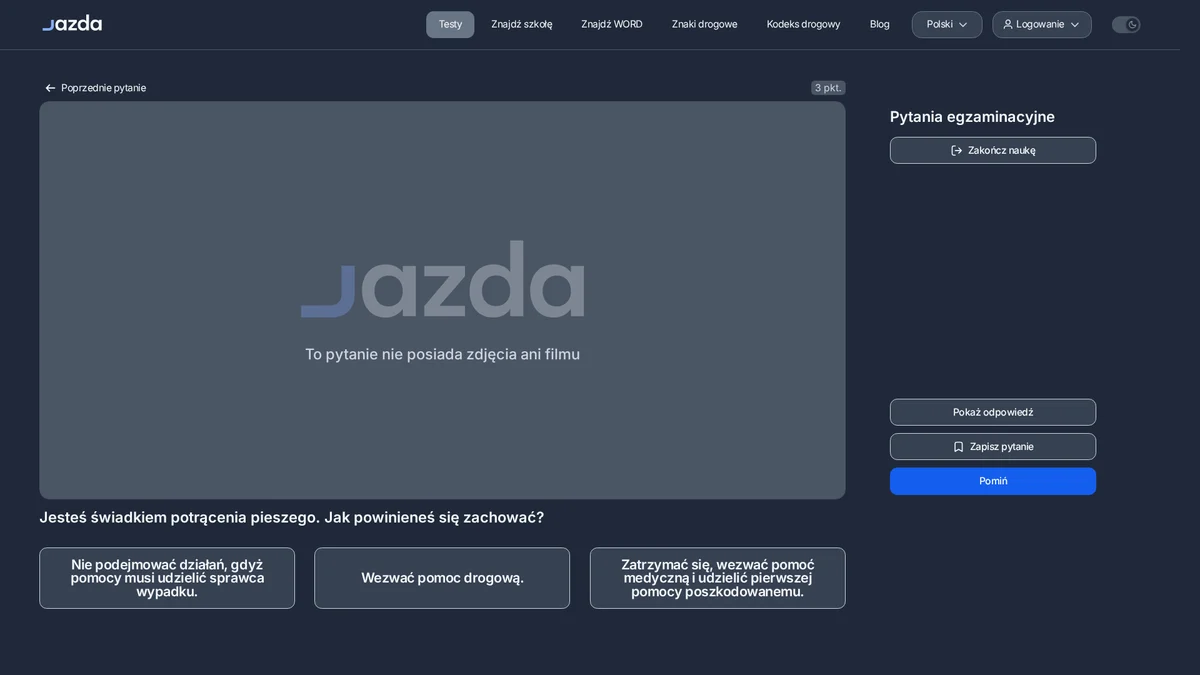Pick answer Zatrzymać się, wezwać pomoc medyczną
The height and width of the screenshot is (675, 1200).
click(x=718, y=578)
